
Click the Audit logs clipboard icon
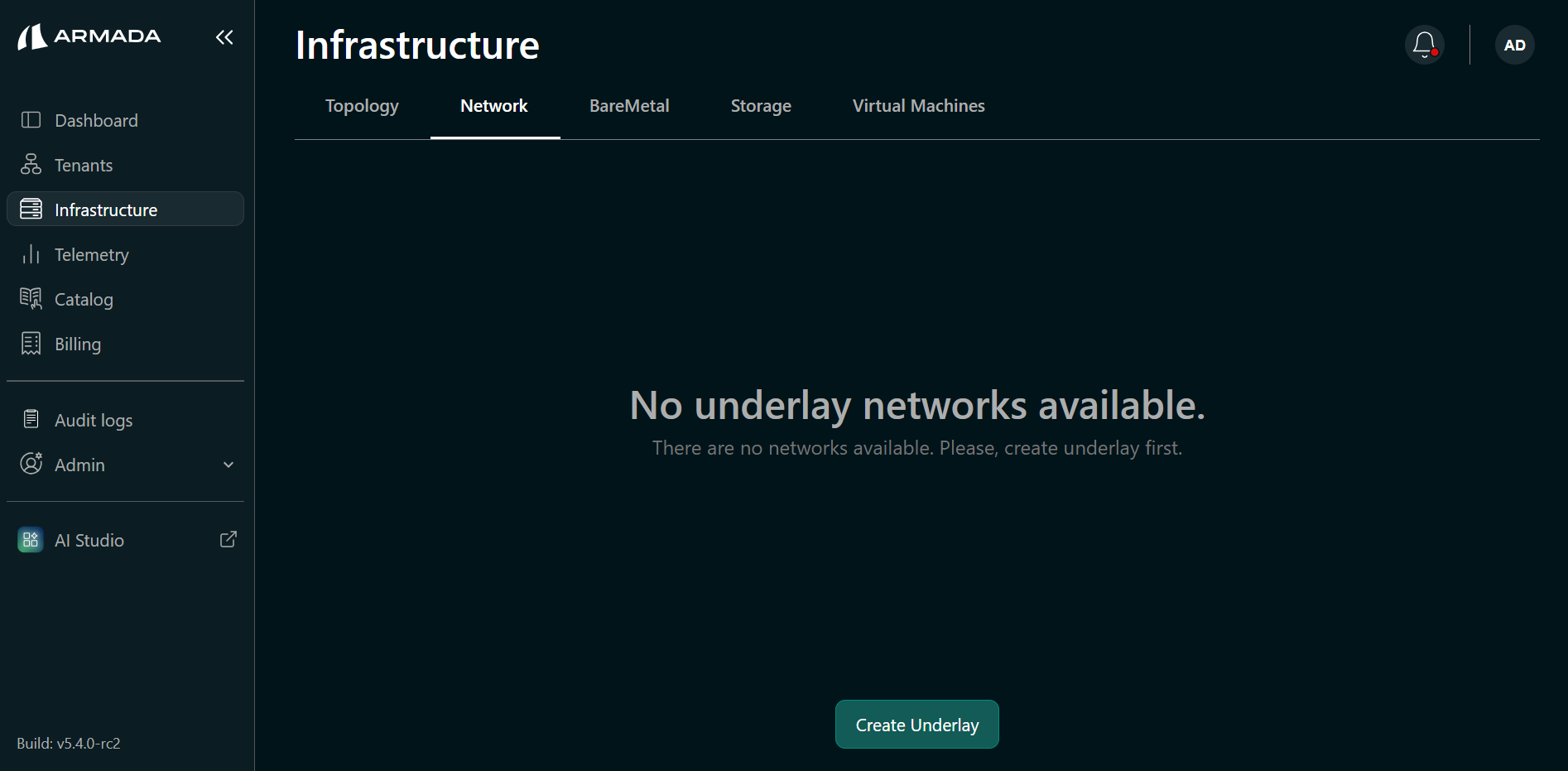[x=31, y=420]
